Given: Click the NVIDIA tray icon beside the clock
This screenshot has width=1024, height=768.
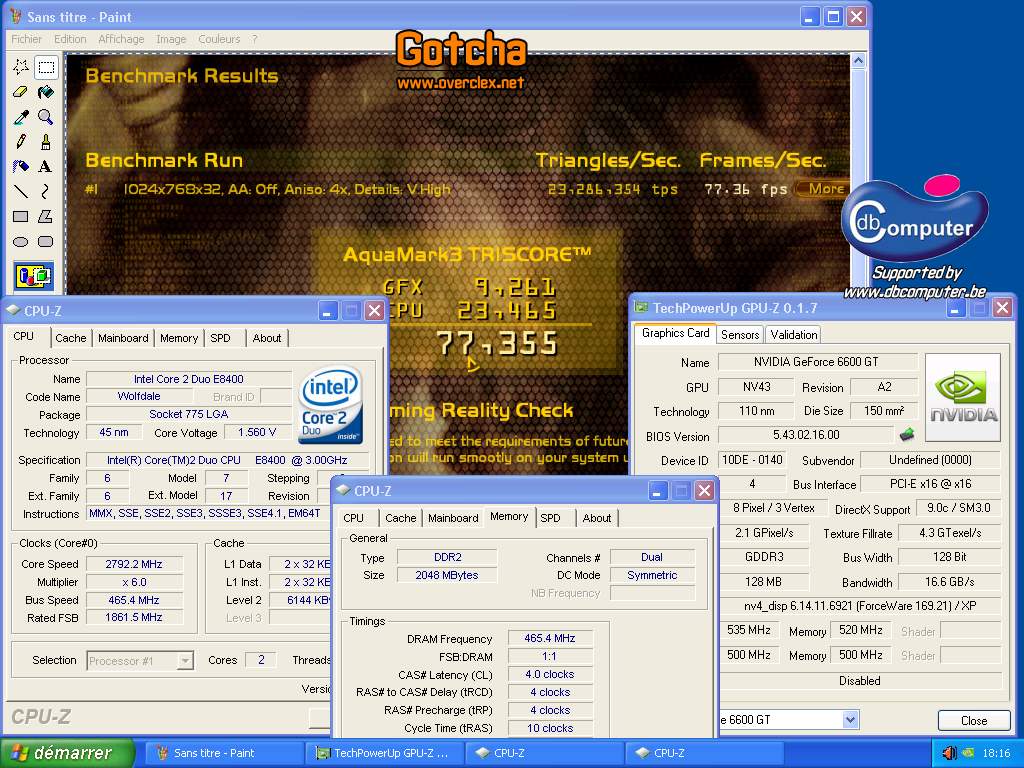Looking at the screenshot, I should pyautogui.click(x=968, y=753).
